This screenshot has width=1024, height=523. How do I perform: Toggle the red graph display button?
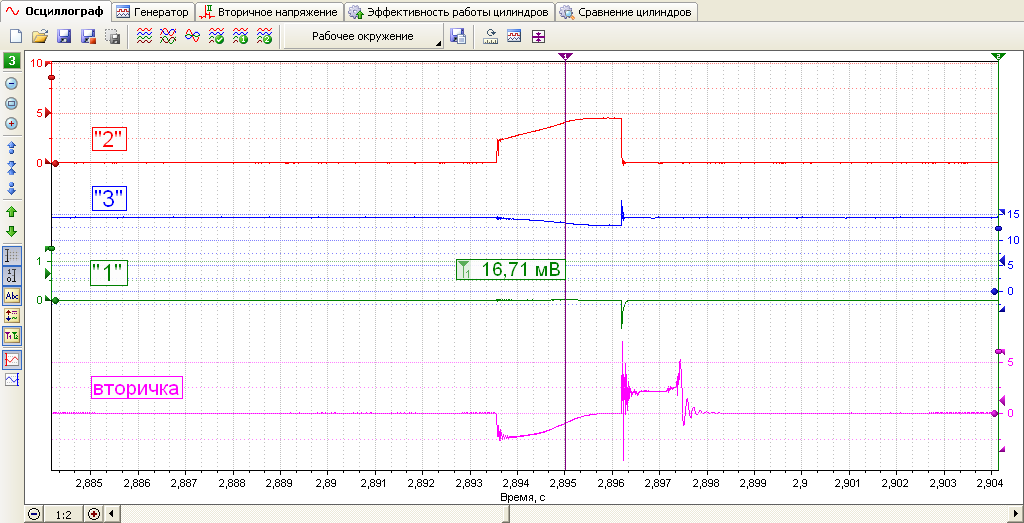(x=12, y=358)
